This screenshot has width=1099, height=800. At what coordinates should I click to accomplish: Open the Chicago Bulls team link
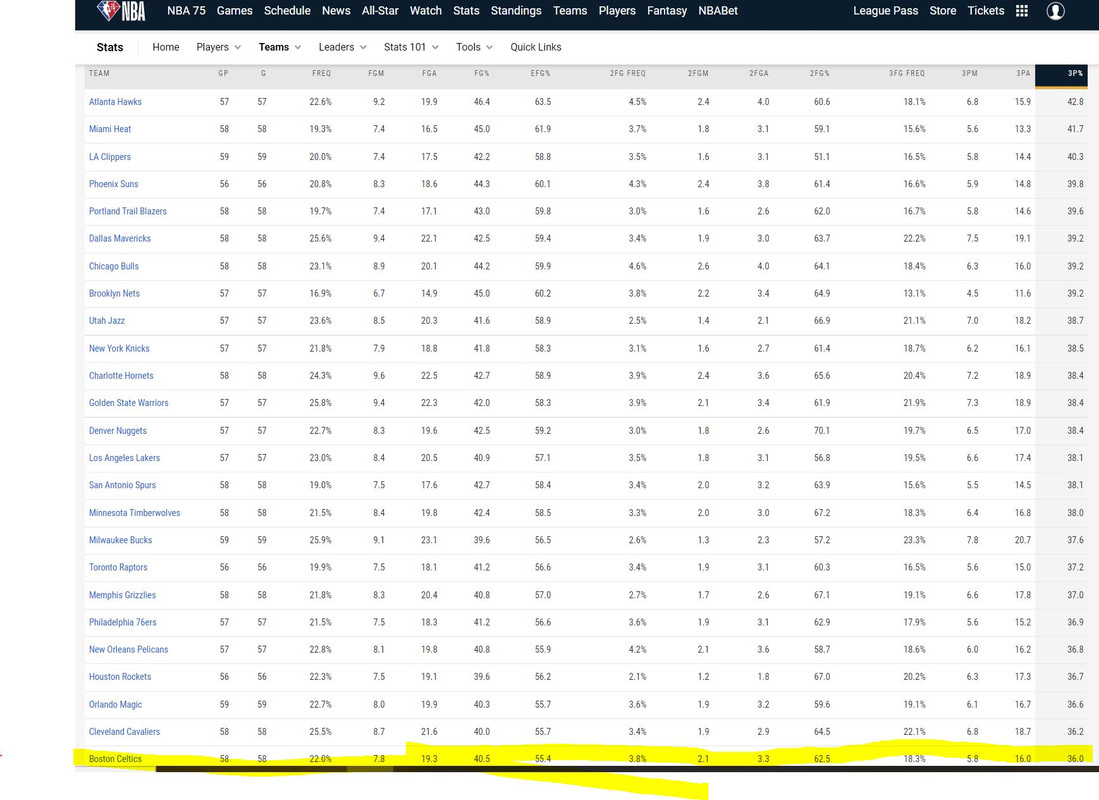114,266
